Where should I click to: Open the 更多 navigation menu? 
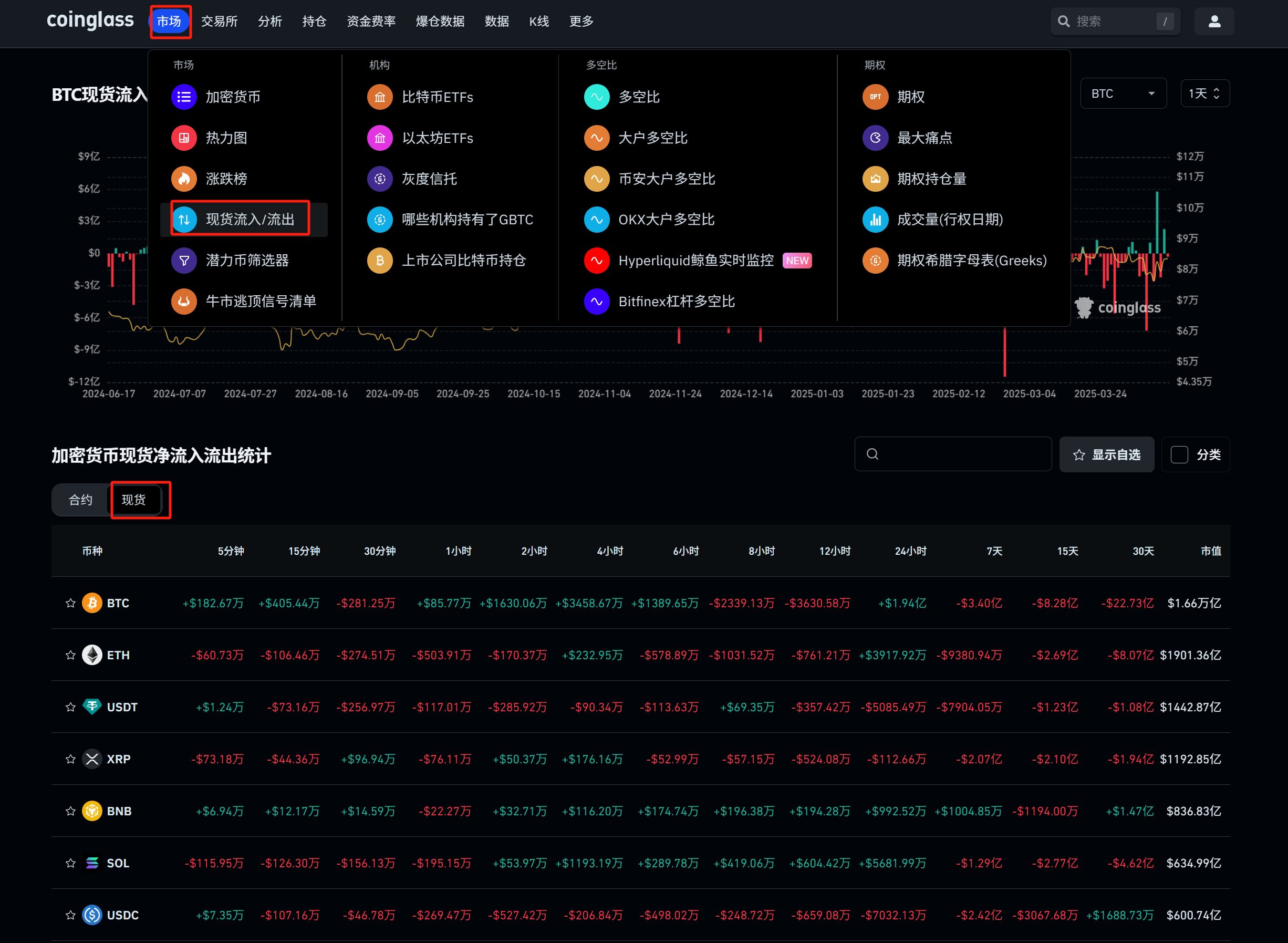tap(581, 22)
